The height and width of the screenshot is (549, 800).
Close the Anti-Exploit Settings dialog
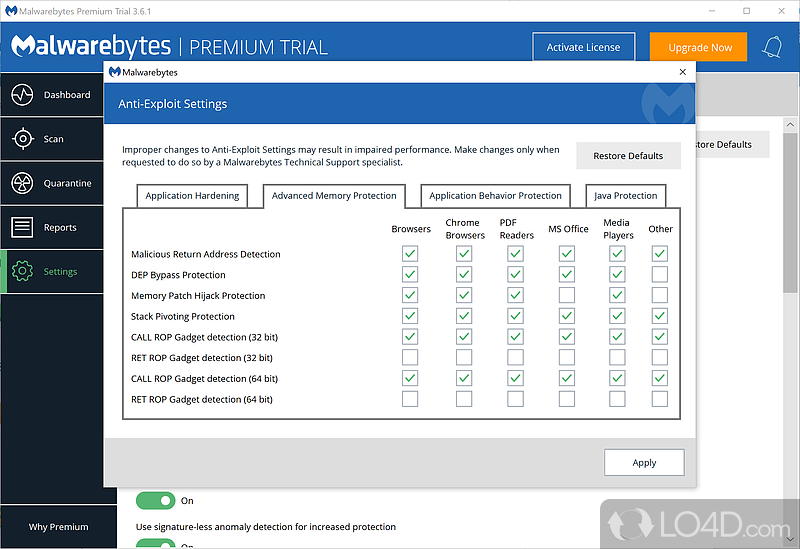coord(683,72)
